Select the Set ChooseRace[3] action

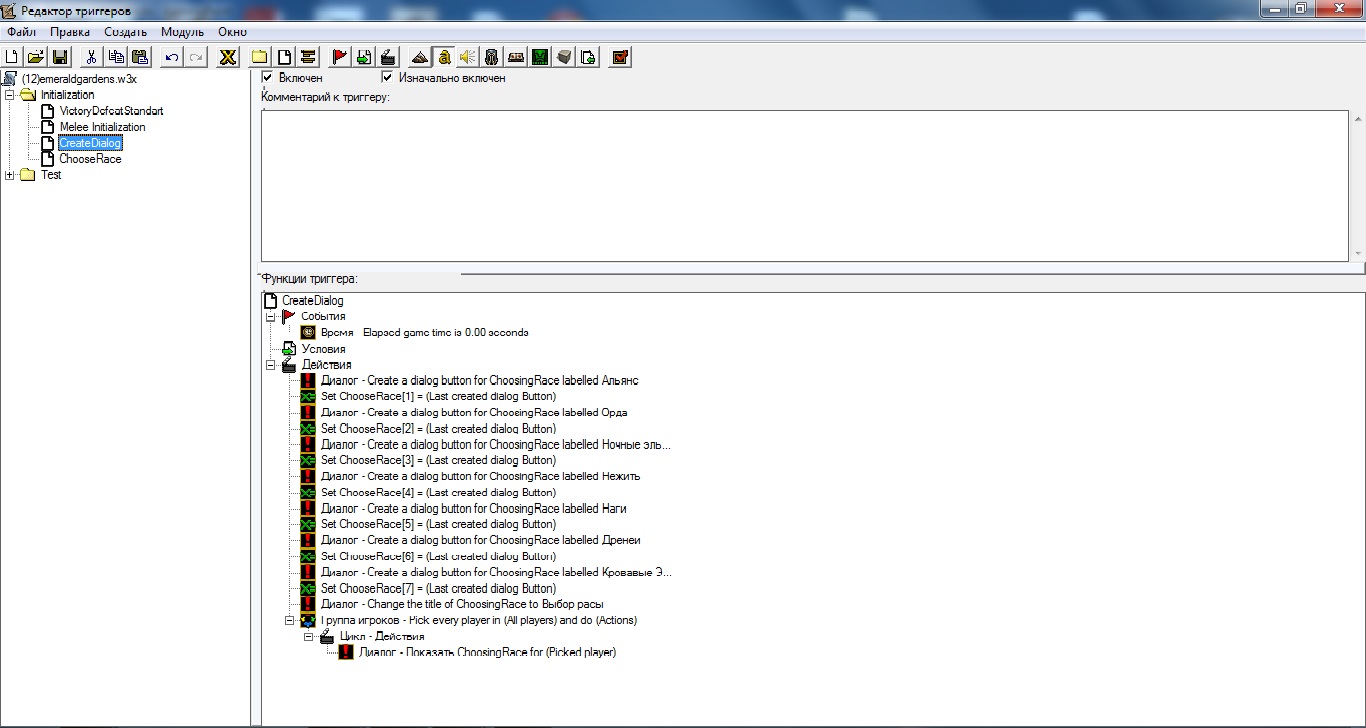(438, 460)
